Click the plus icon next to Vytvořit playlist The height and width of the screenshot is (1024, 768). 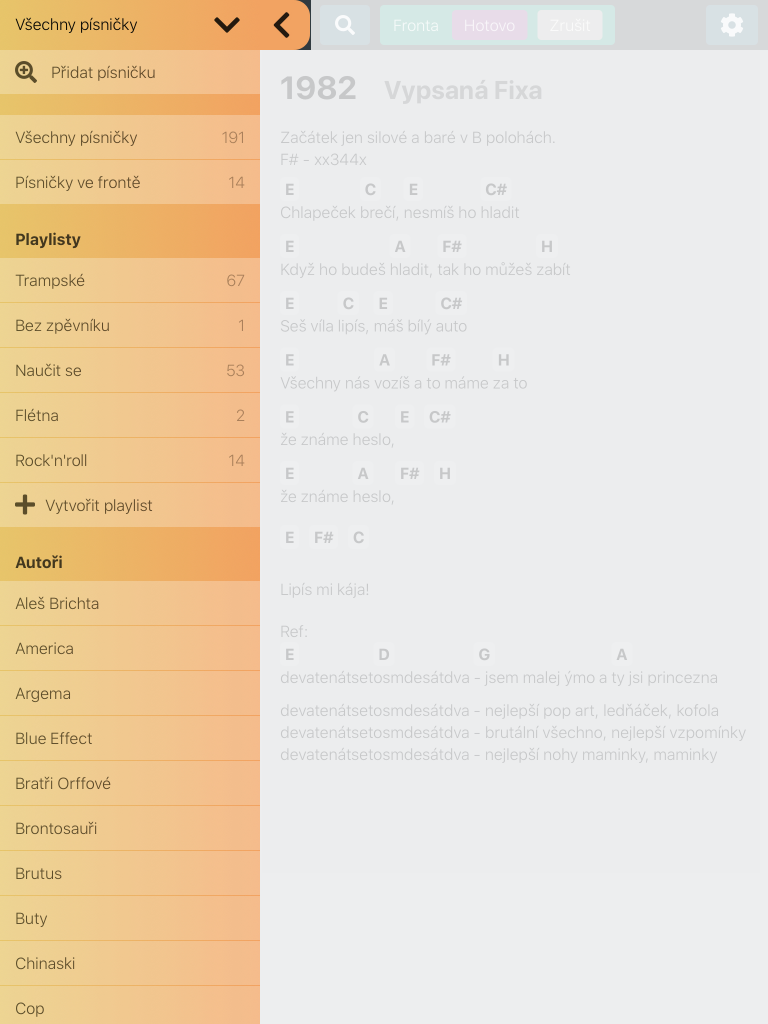click(x=25, y=505)
